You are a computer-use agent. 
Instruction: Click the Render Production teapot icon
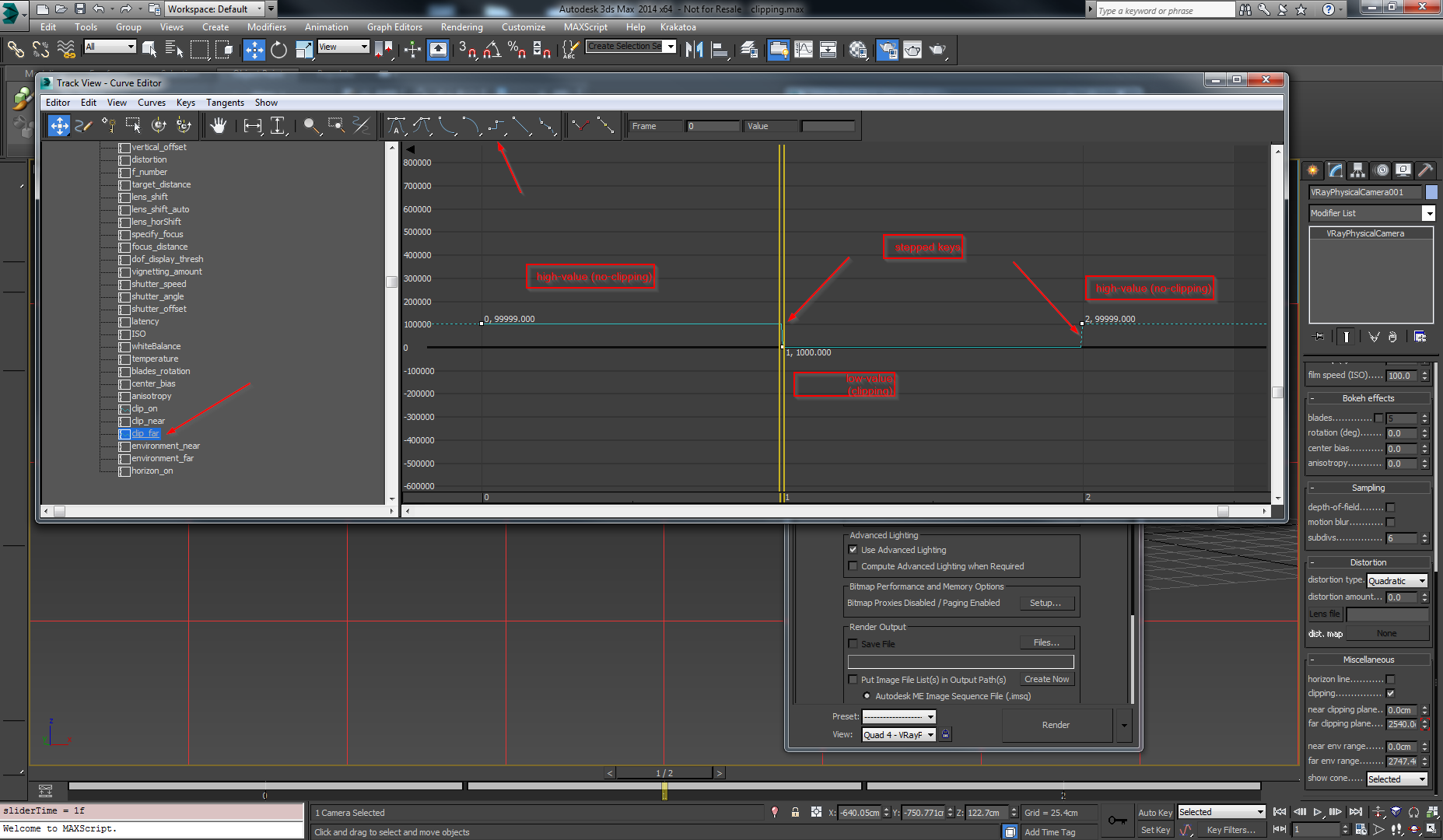coord(937,50)
